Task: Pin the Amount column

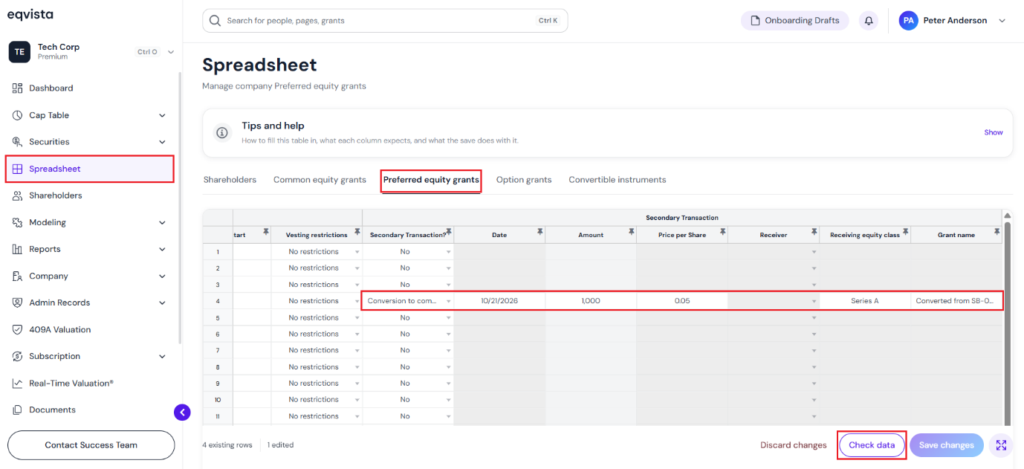Action: point(632,231)
